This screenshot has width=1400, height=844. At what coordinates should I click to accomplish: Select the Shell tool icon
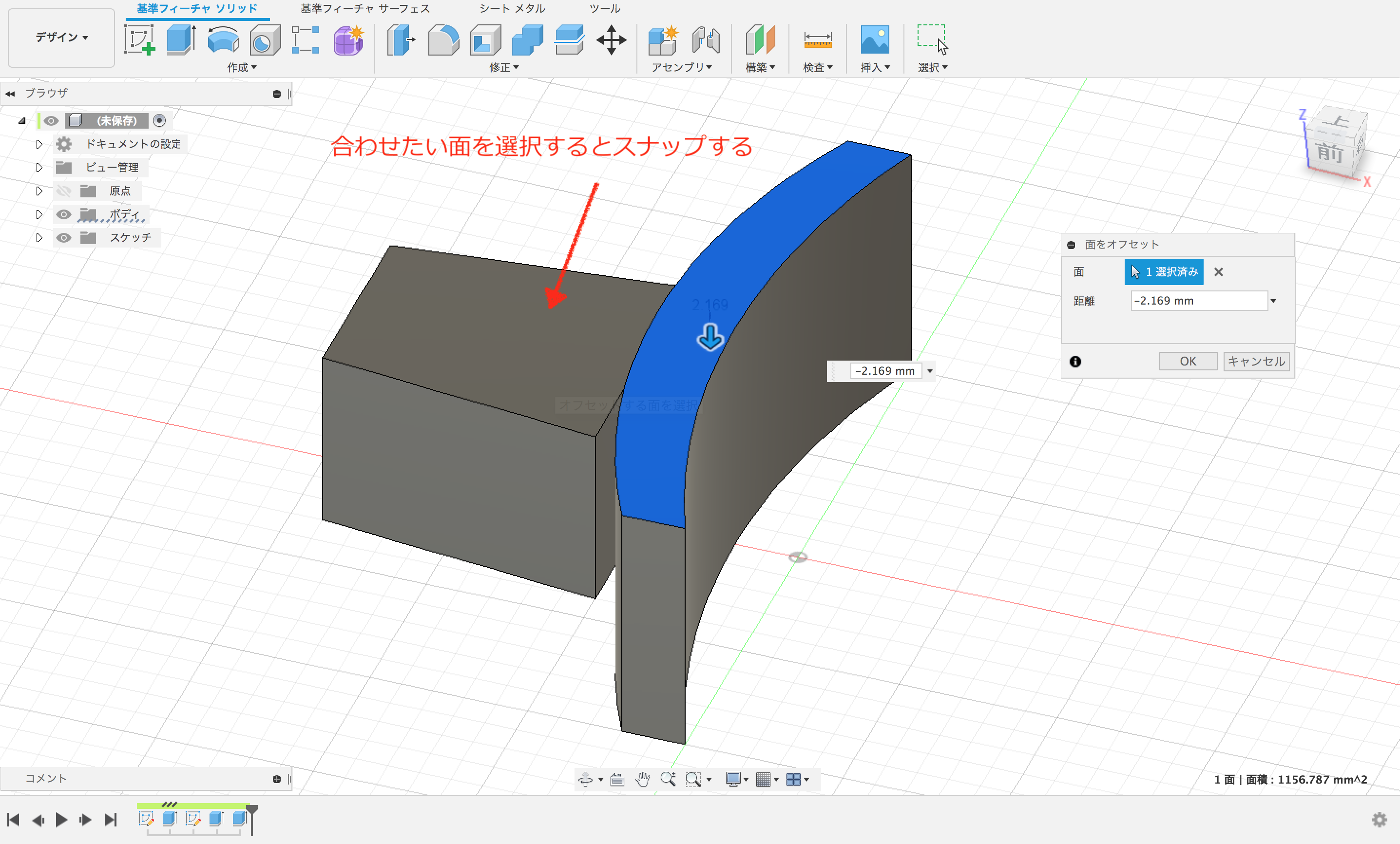pyautogui.click(x=485, y=40)
